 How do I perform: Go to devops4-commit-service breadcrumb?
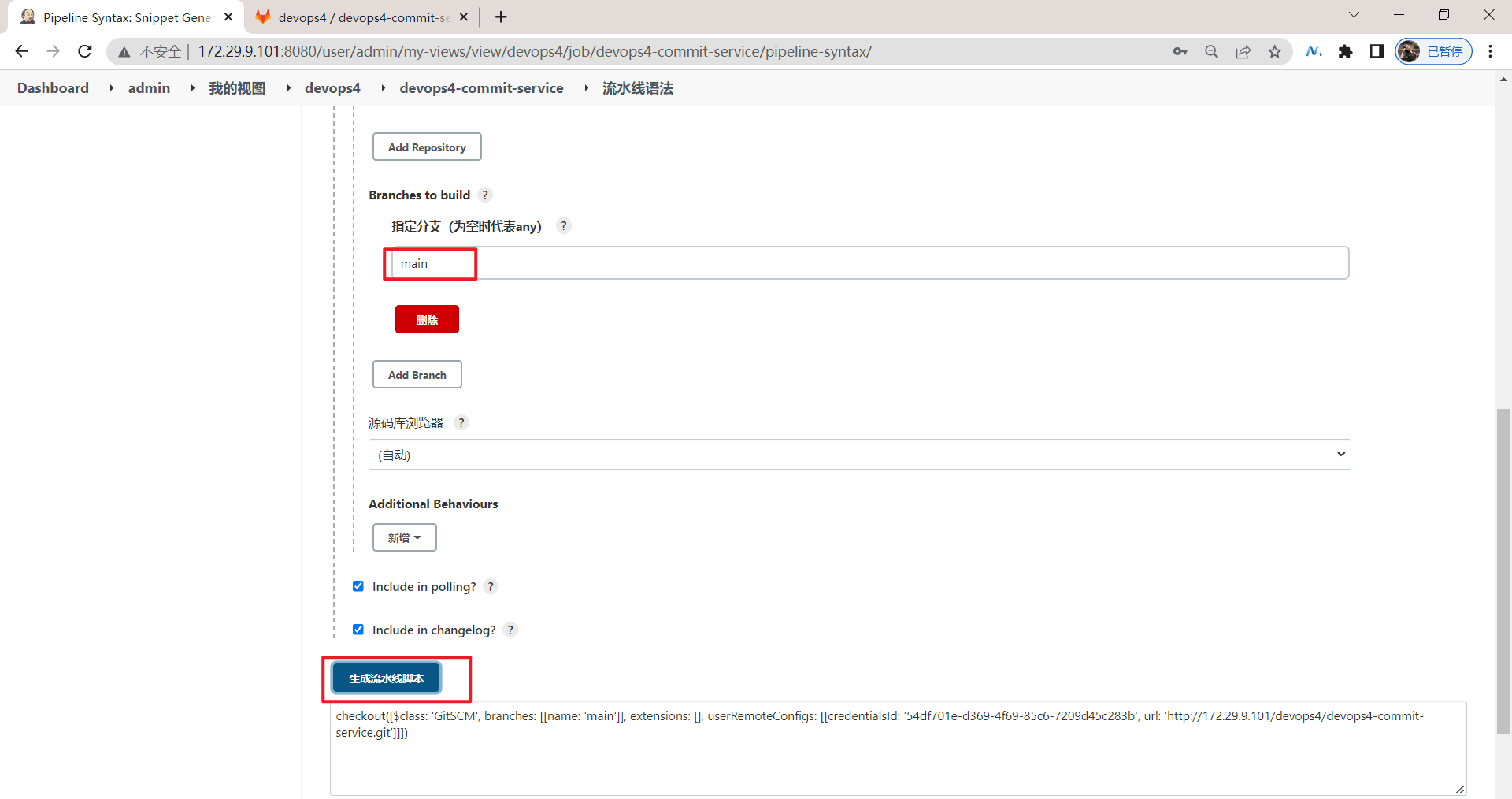(x=481, y=88)
